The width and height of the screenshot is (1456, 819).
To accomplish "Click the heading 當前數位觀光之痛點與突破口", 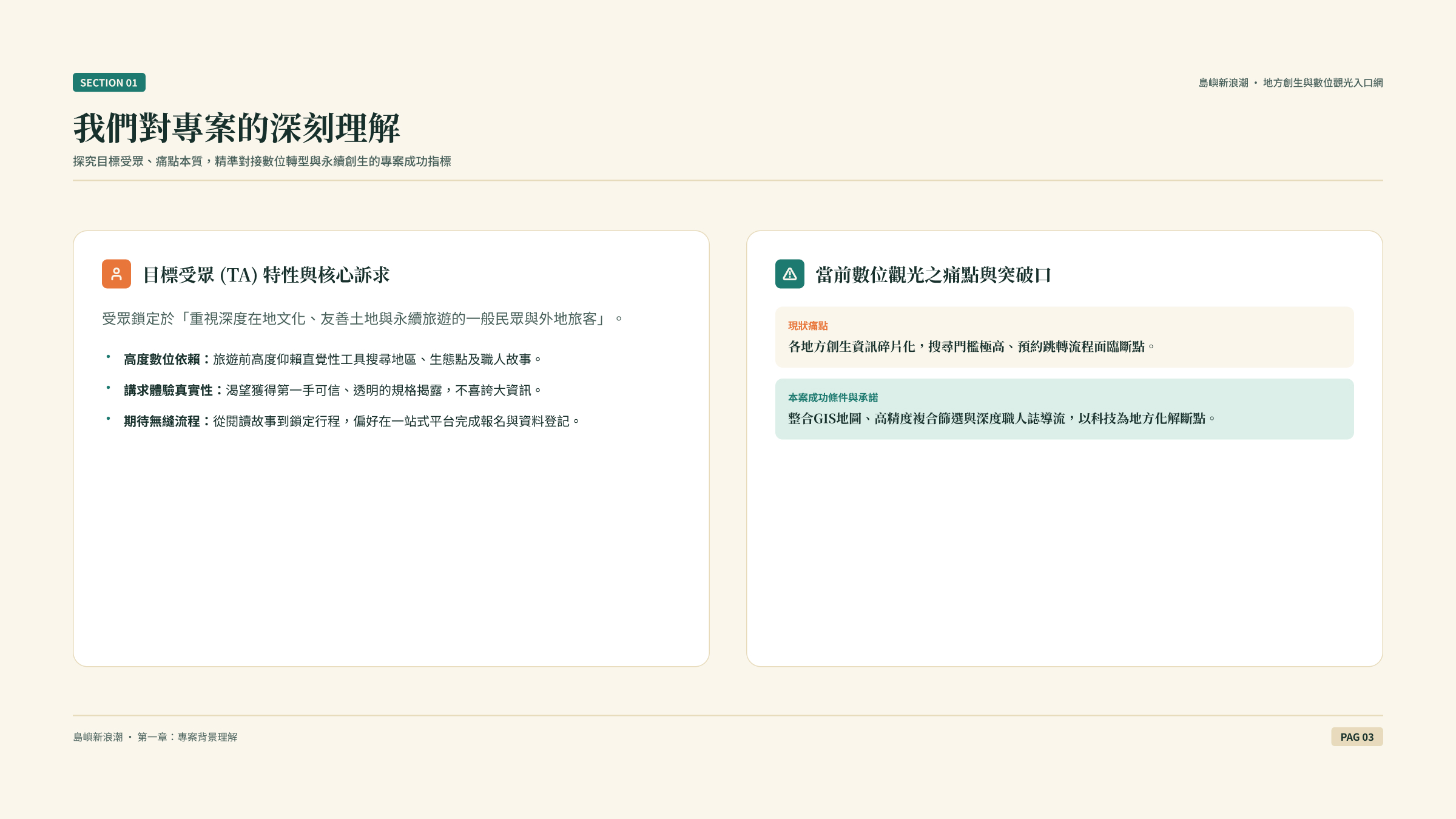I will (933, 275).
